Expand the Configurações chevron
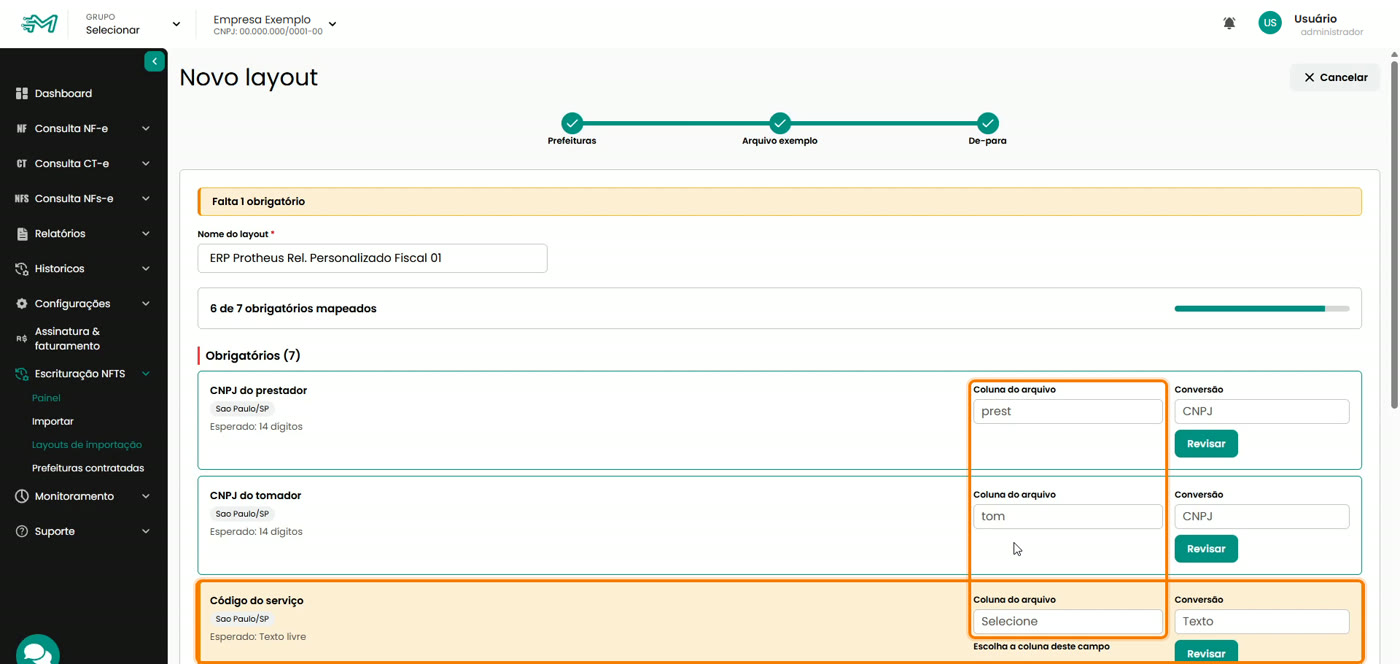This screenshot has width=1400, height=664. pyautogui.click(x=146, y=304)
